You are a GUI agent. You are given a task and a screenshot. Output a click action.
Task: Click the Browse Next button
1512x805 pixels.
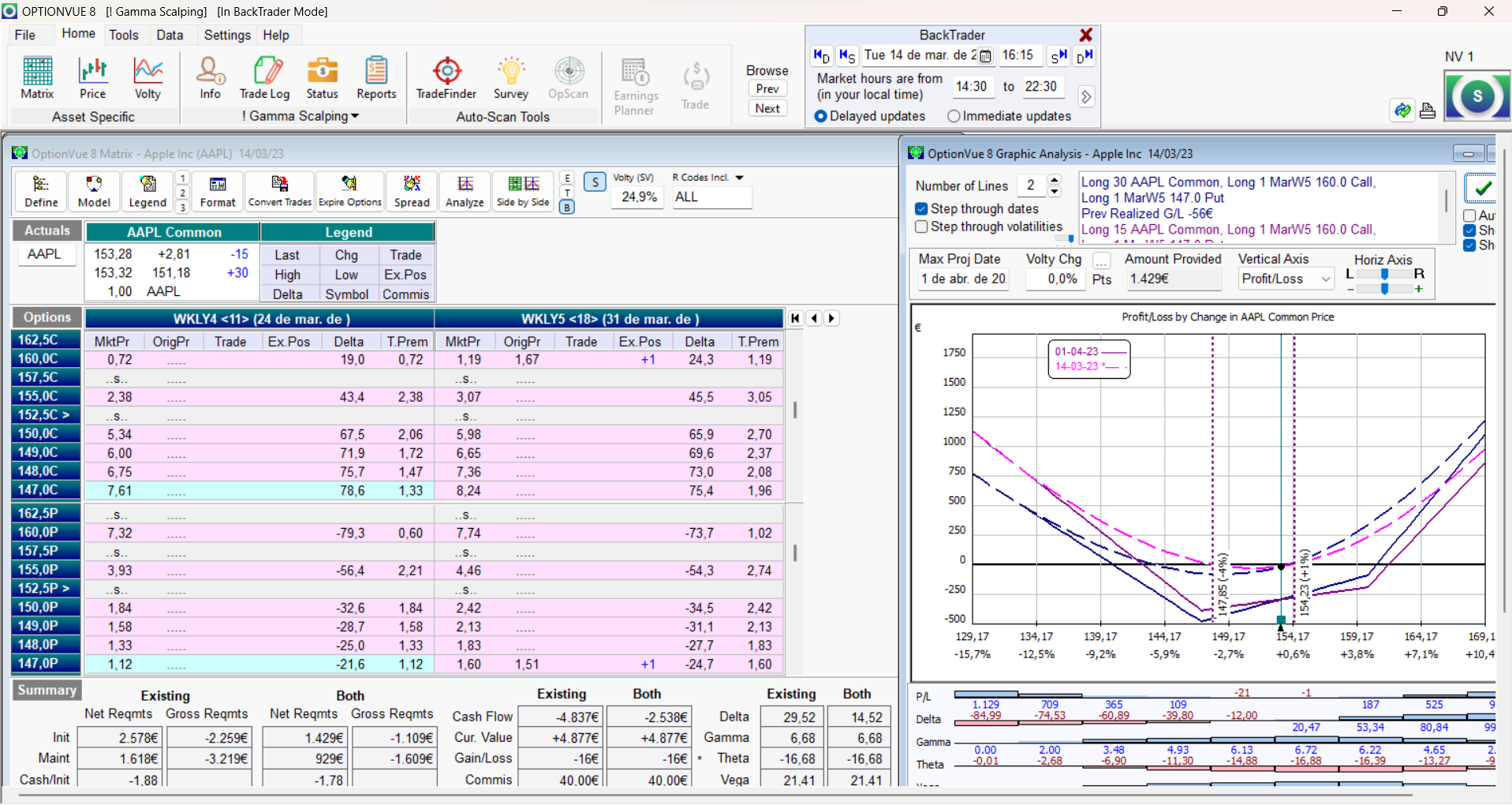click(x=767, y=109)
